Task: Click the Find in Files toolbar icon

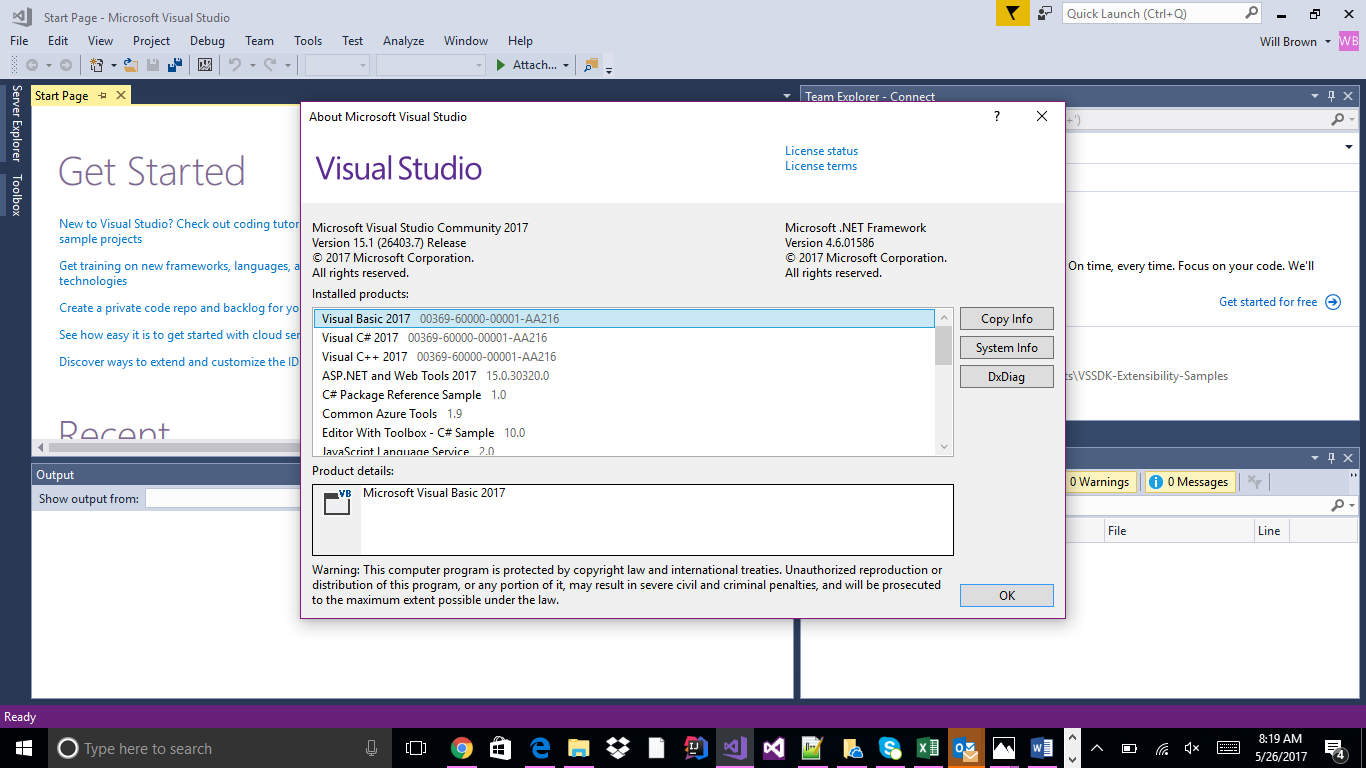Action: (x=590, y=65)
